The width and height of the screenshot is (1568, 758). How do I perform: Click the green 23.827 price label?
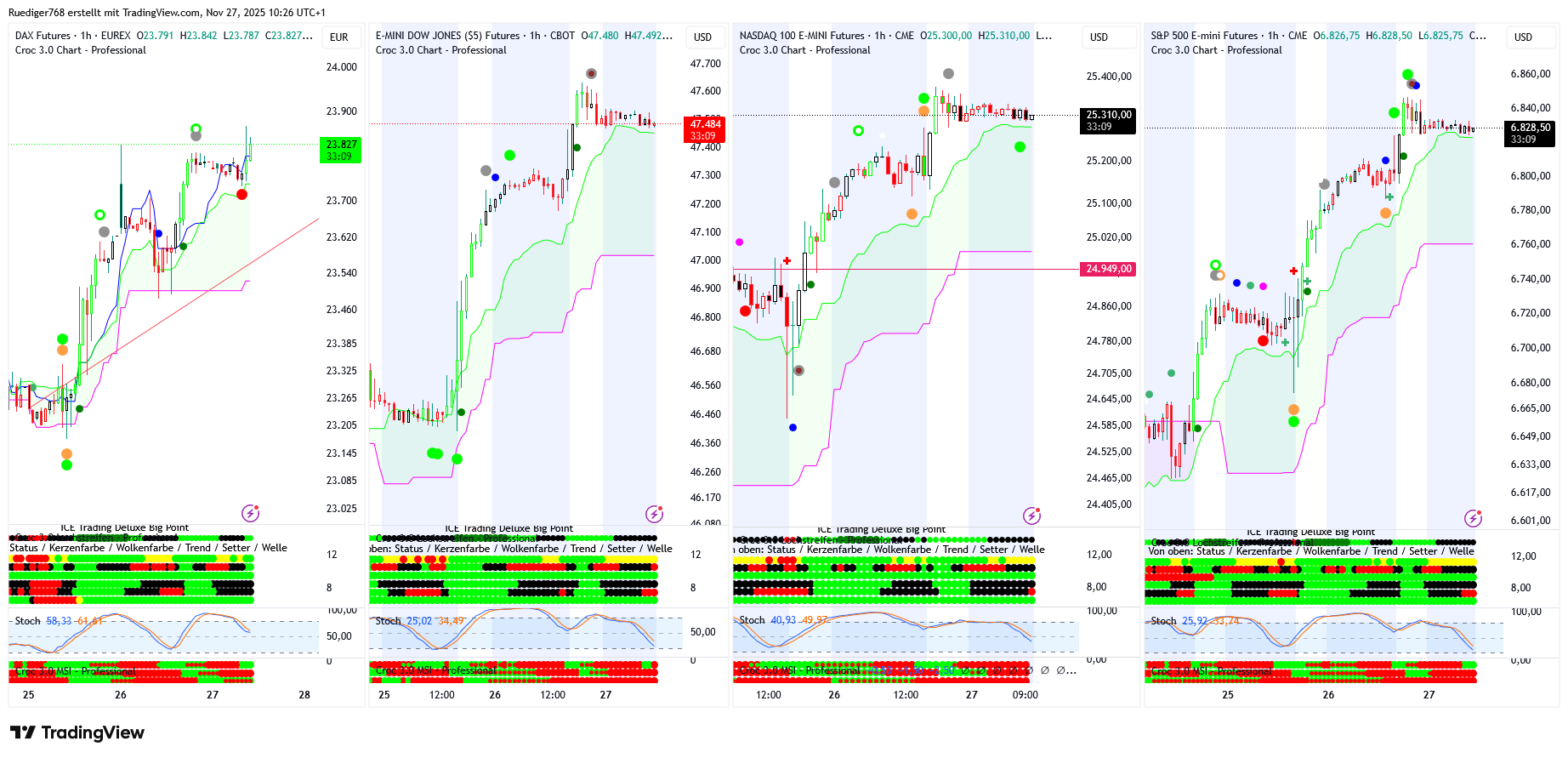(340, 150)
